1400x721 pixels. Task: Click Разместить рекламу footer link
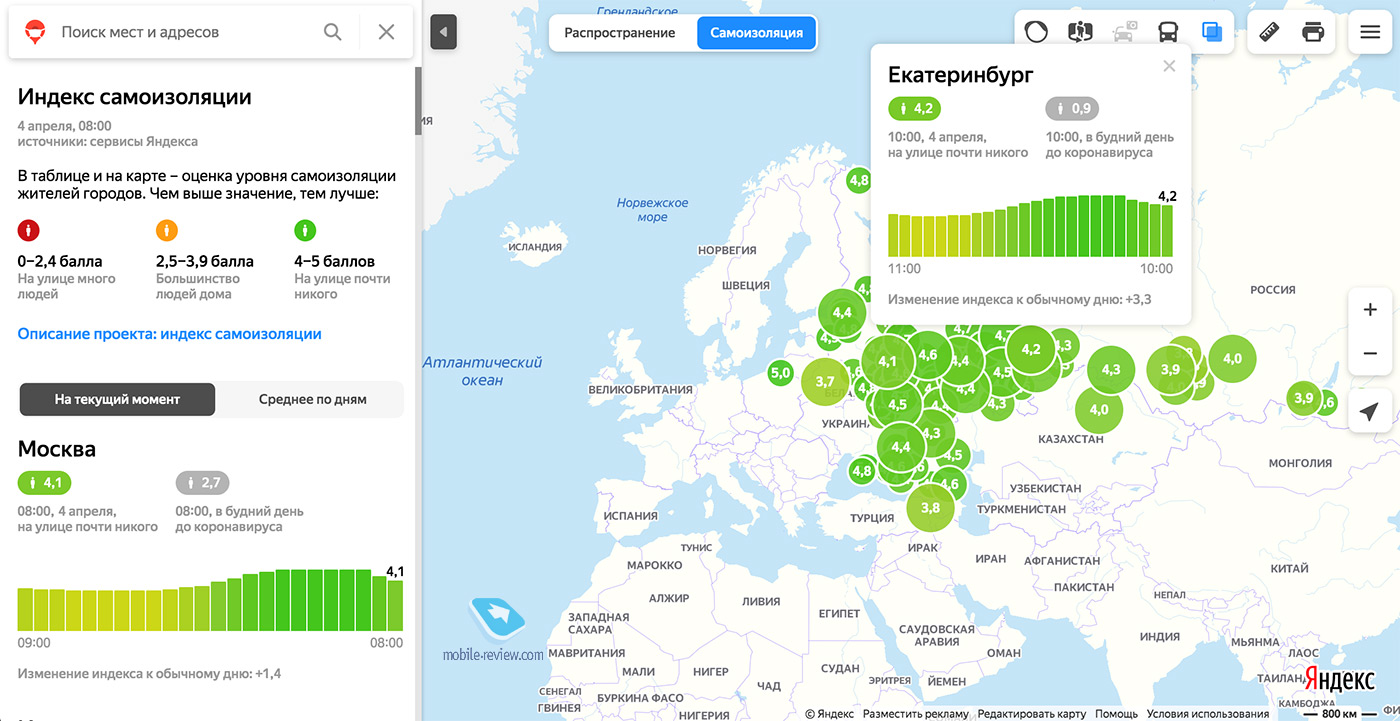pos(915,714)
